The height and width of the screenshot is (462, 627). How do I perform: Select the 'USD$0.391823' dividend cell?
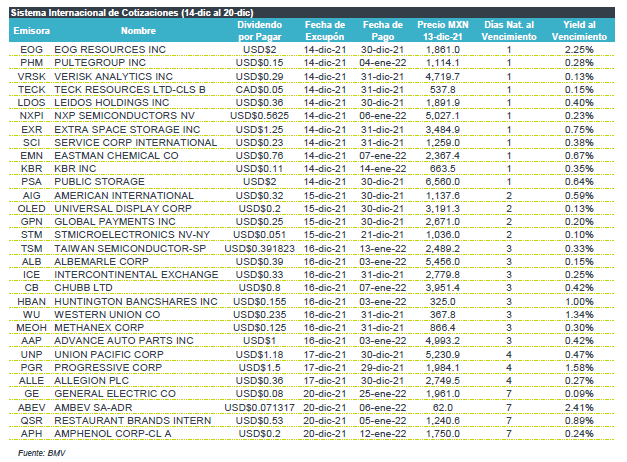(x=260, y=249)
